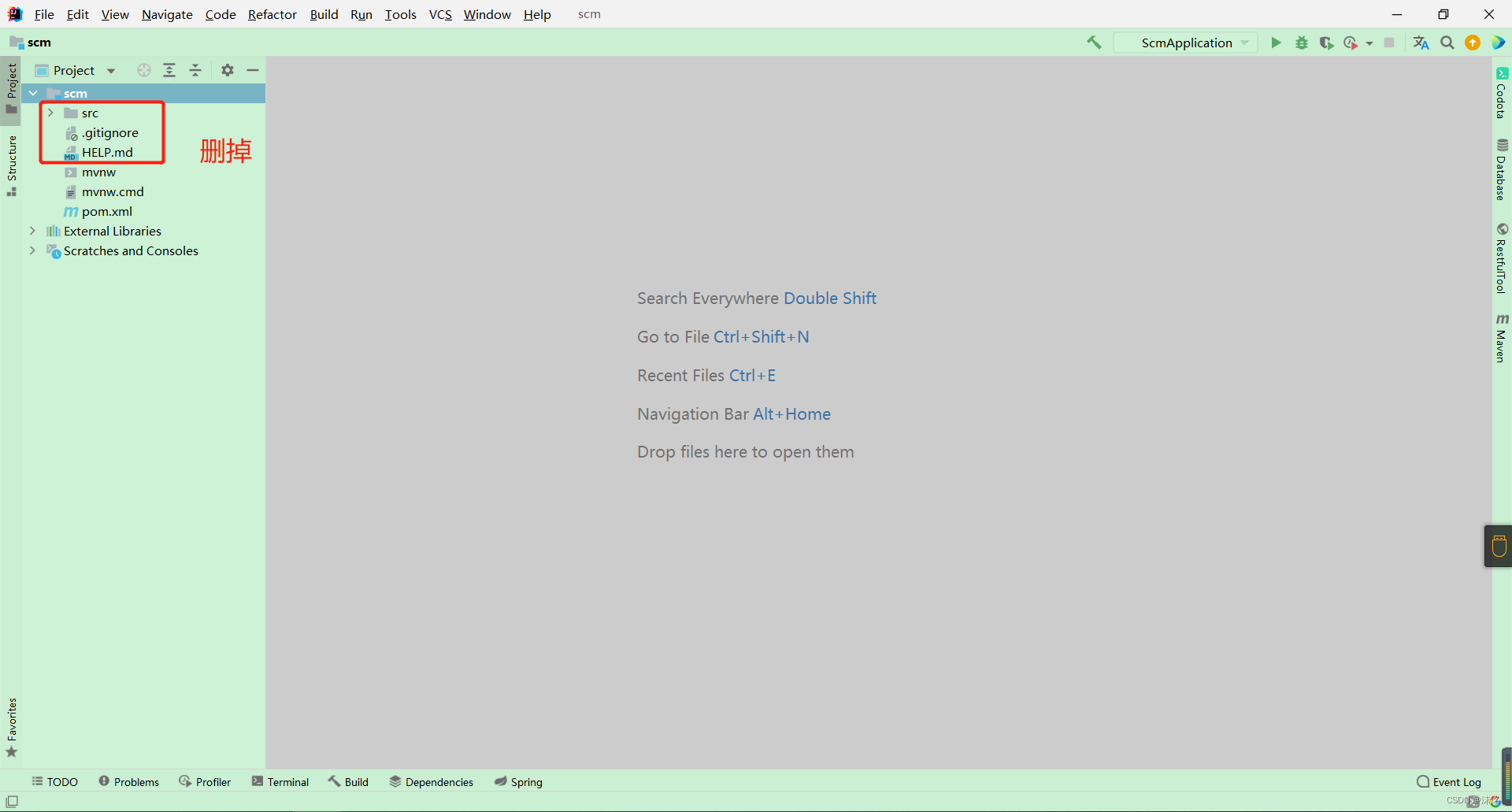Open the Maven side panel

1502,337
